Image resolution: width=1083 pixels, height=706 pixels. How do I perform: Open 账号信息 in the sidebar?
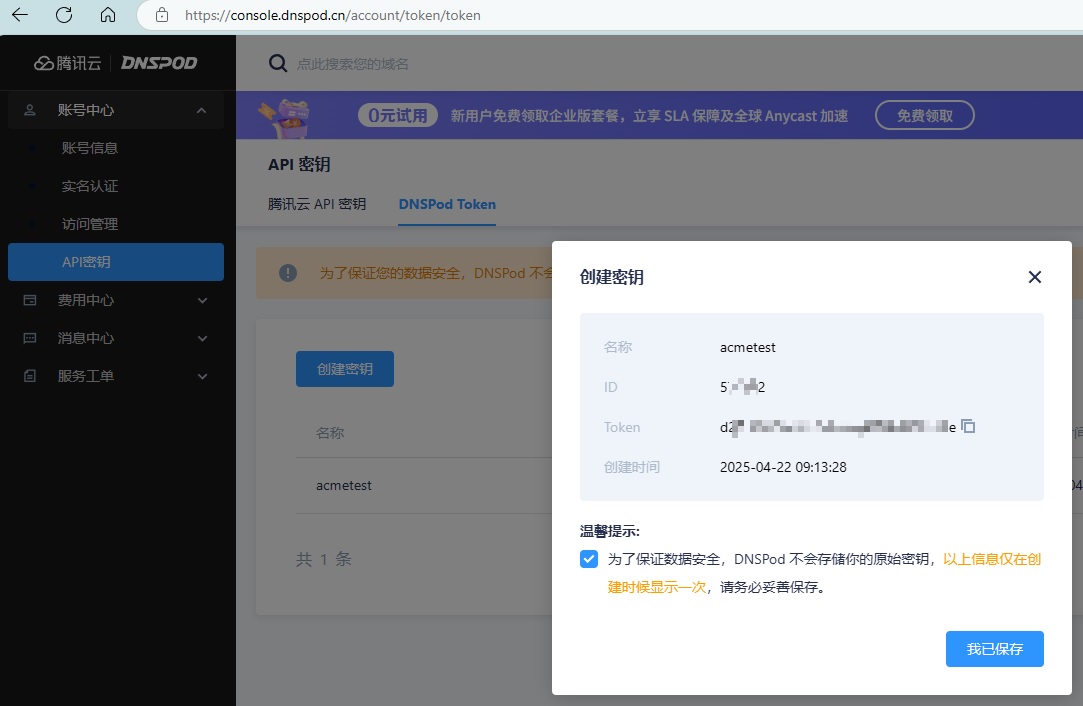(90, 148)
